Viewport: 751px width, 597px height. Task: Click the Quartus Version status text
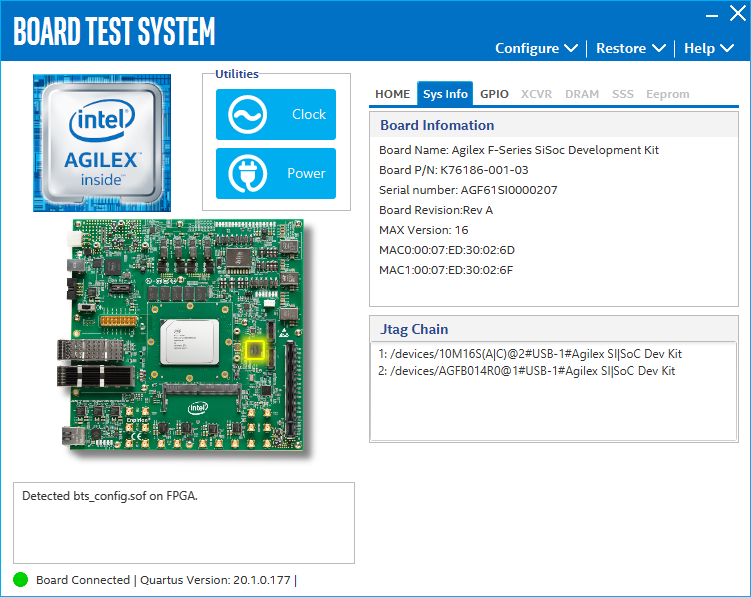(x=215, y=580)
